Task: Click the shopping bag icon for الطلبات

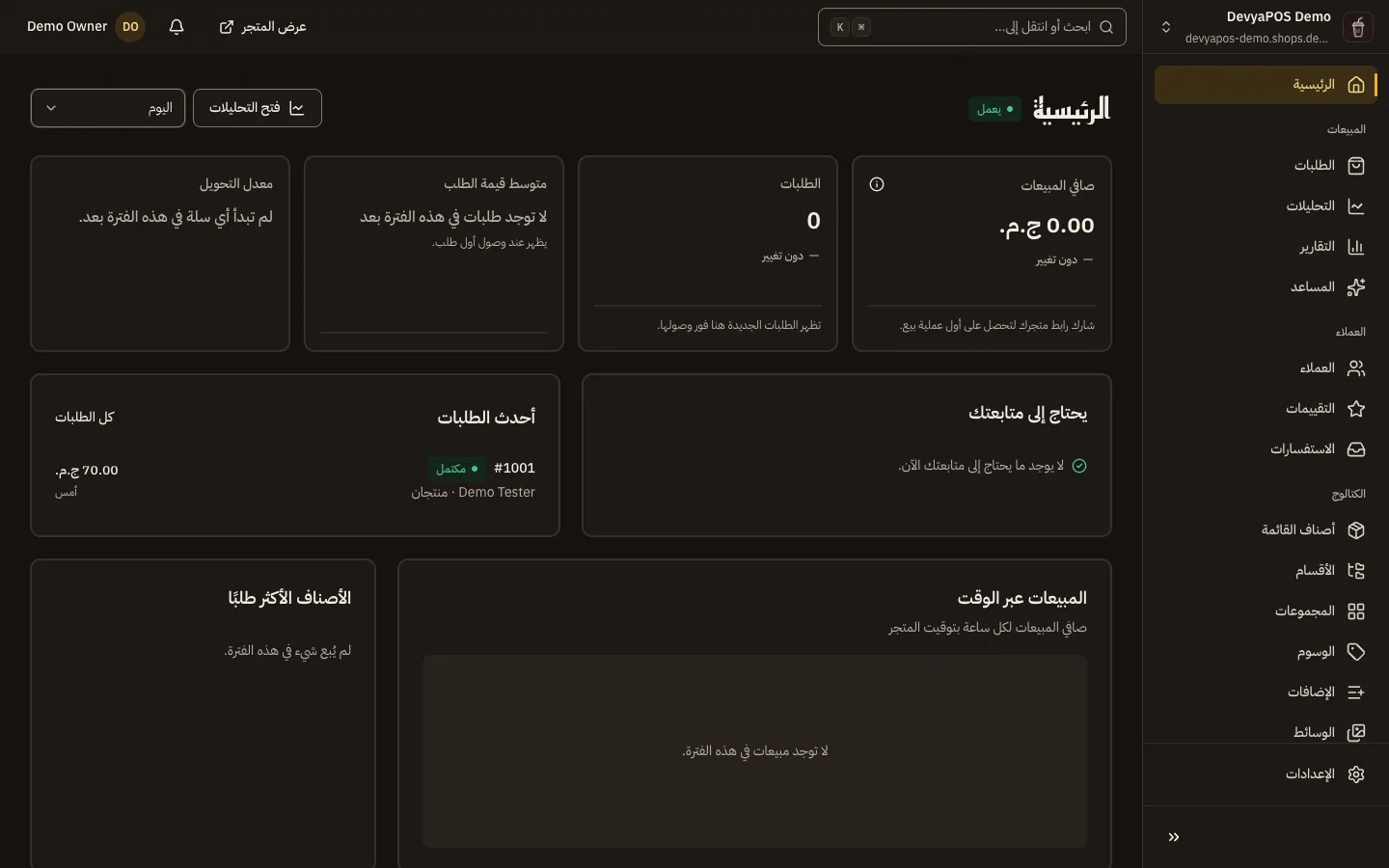Action: point(1356,166)
